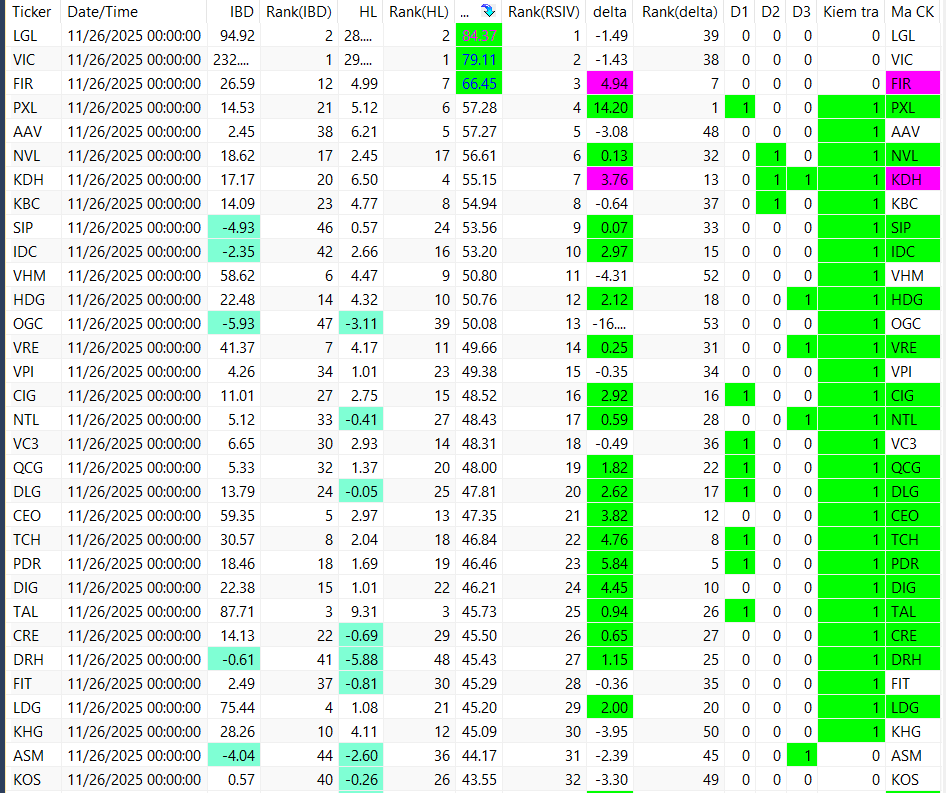The image size is (946, 793).
Task: Click the green 5.84 delta value for PDR
Action: 609,564
